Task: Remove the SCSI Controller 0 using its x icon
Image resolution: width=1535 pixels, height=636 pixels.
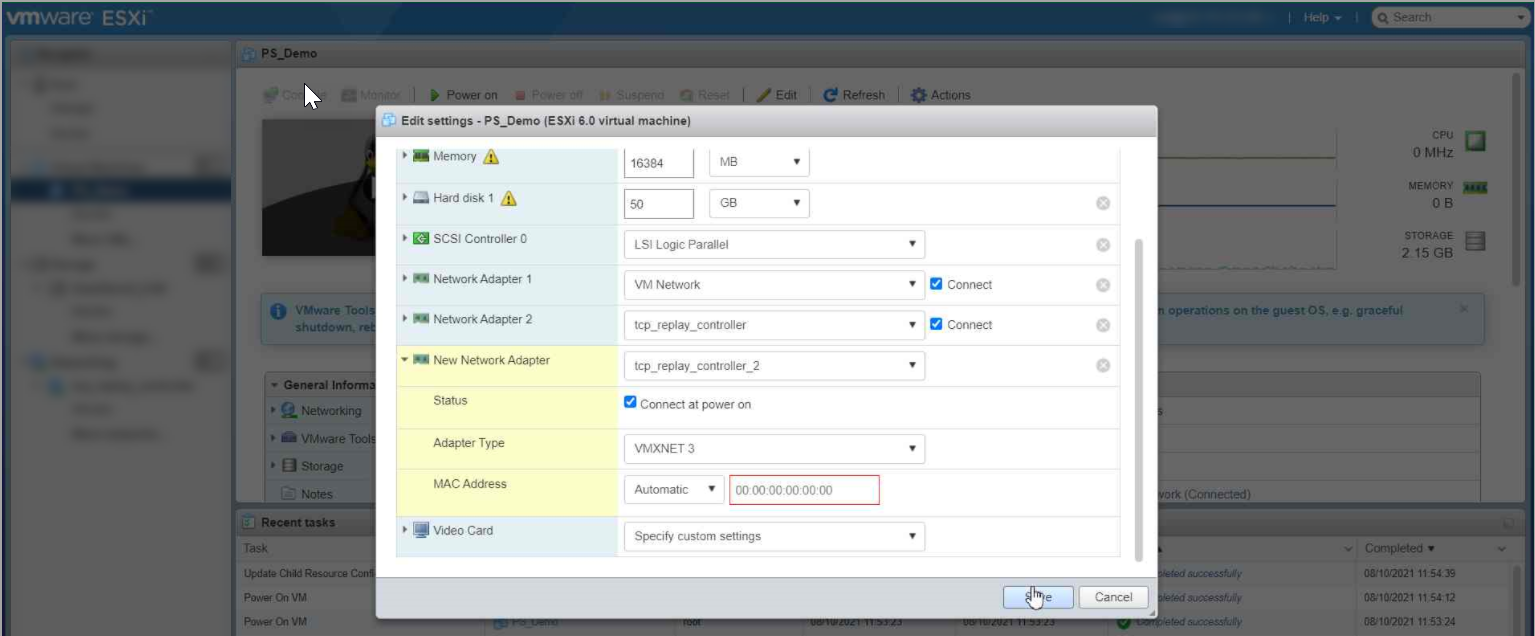Action: click(1101, 243)
